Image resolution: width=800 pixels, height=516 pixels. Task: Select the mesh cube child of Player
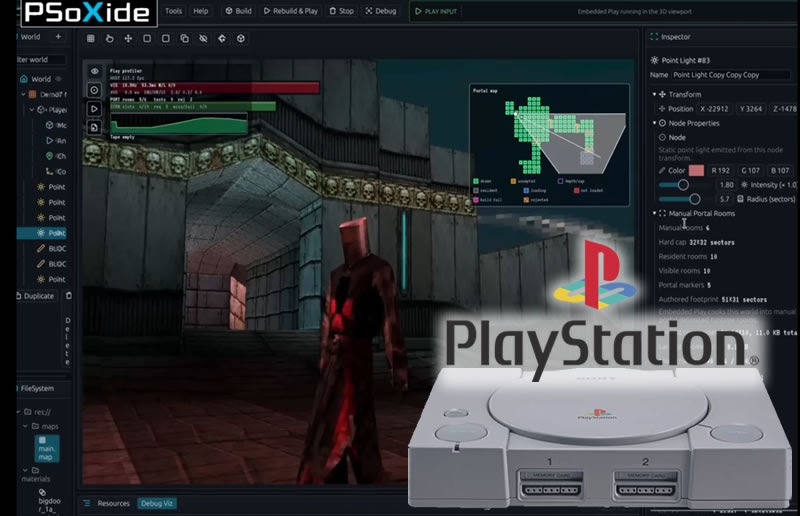pos(55,125)
